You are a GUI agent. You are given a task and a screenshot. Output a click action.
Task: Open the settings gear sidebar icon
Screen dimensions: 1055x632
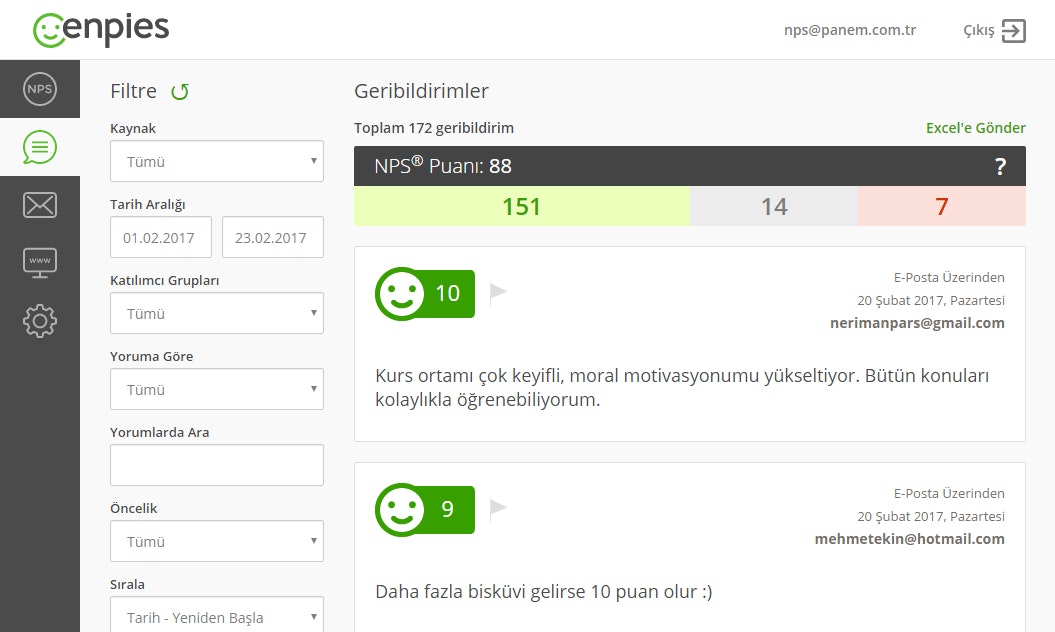click(40, 321)
